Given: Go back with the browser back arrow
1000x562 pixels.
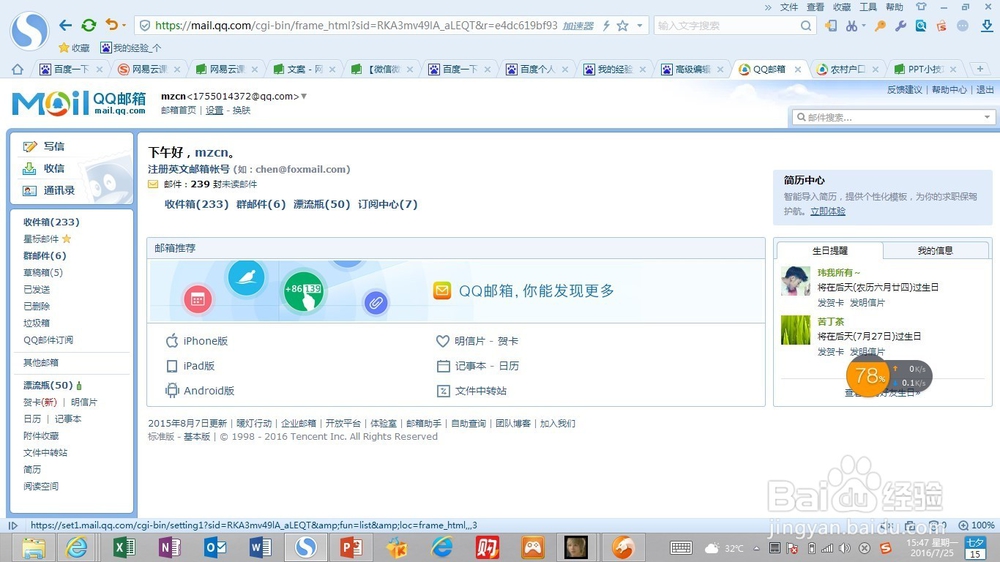Looking at the screenshot, I should coord(65,26).
